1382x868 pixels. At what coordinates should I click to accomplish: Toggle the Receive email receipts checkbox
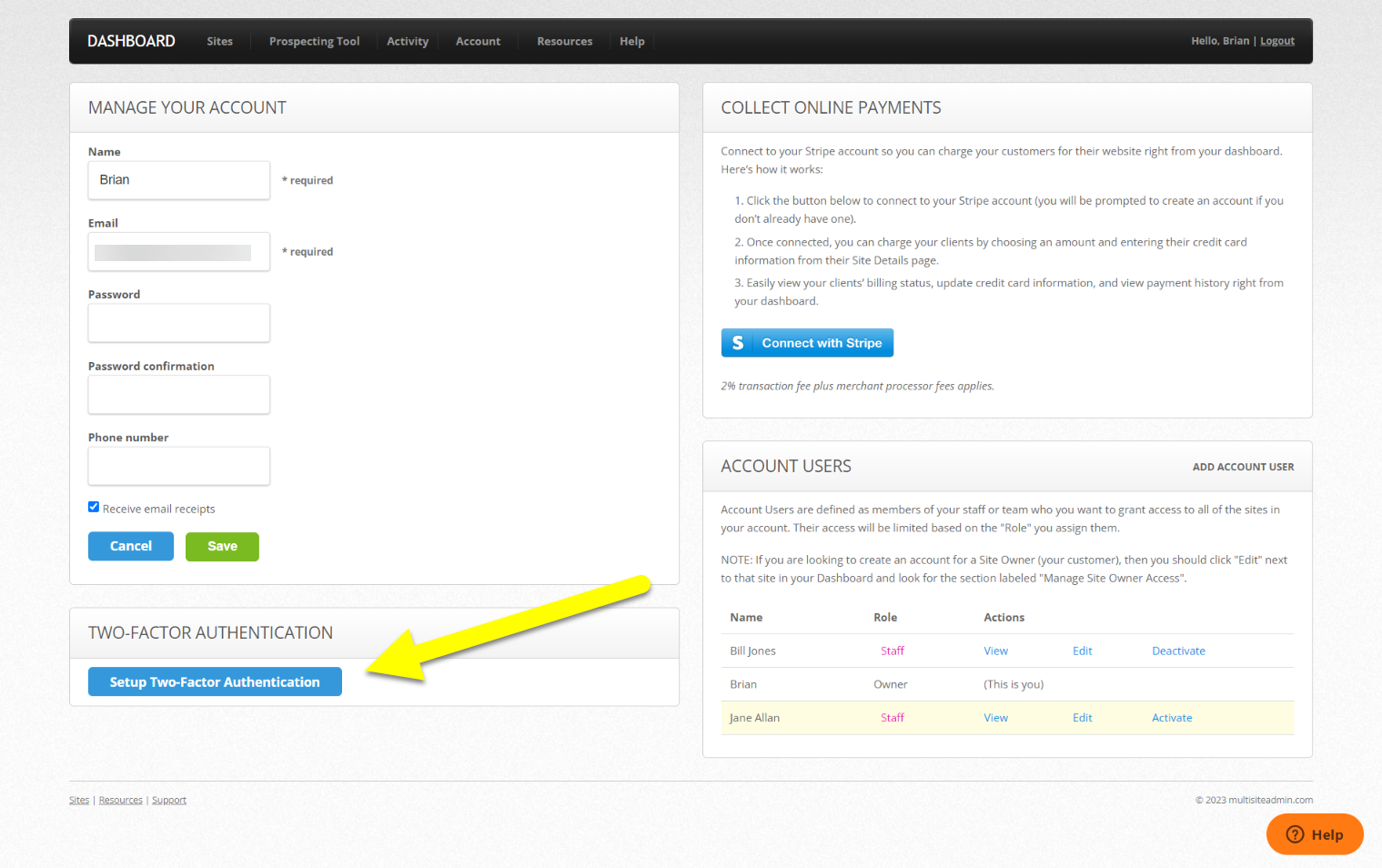tap(94, 507)
